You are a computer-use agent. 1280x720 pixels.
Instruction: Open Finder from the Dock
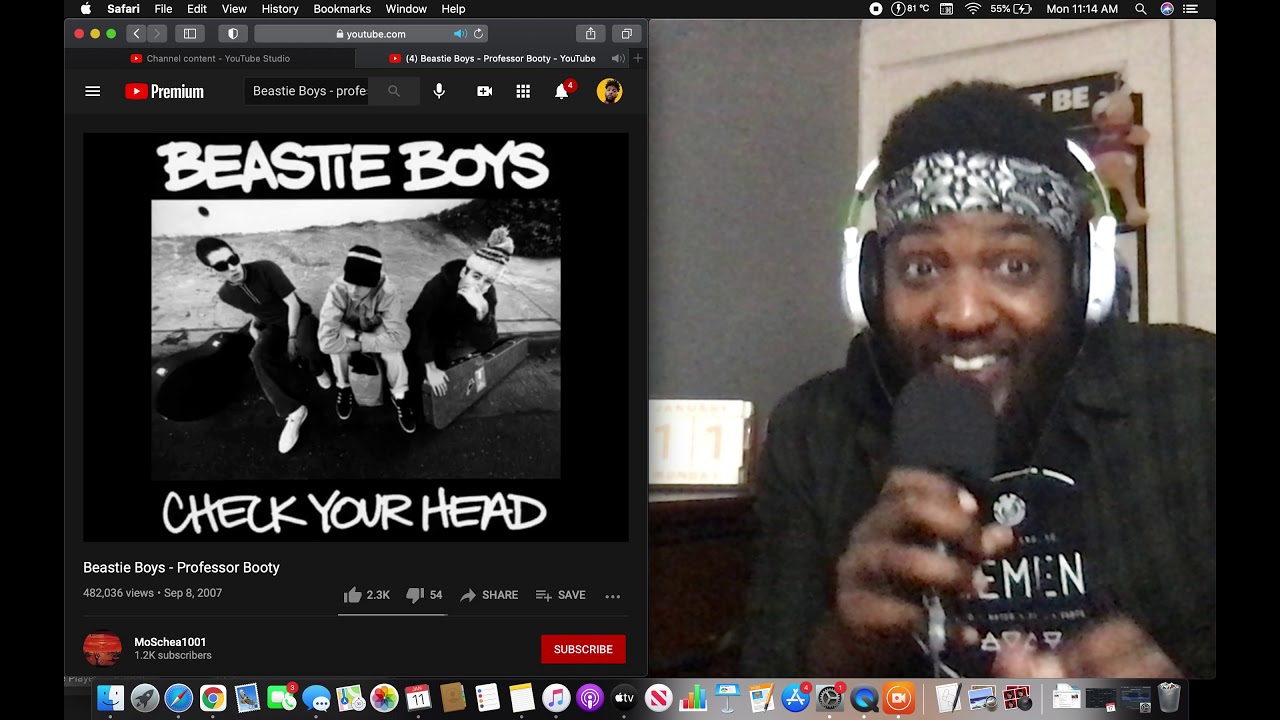coord(110,698)
